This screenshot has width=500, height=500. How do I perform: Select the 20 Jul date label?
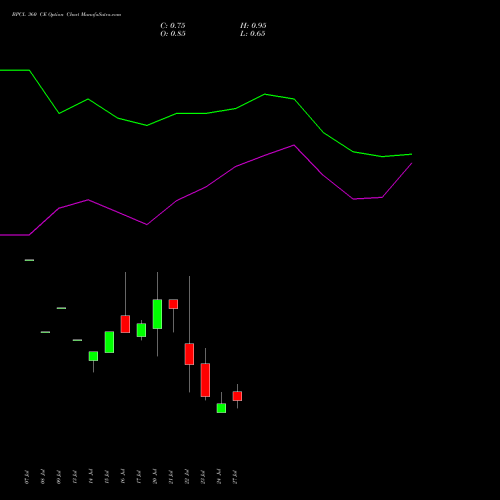click(x=155, y=477)
